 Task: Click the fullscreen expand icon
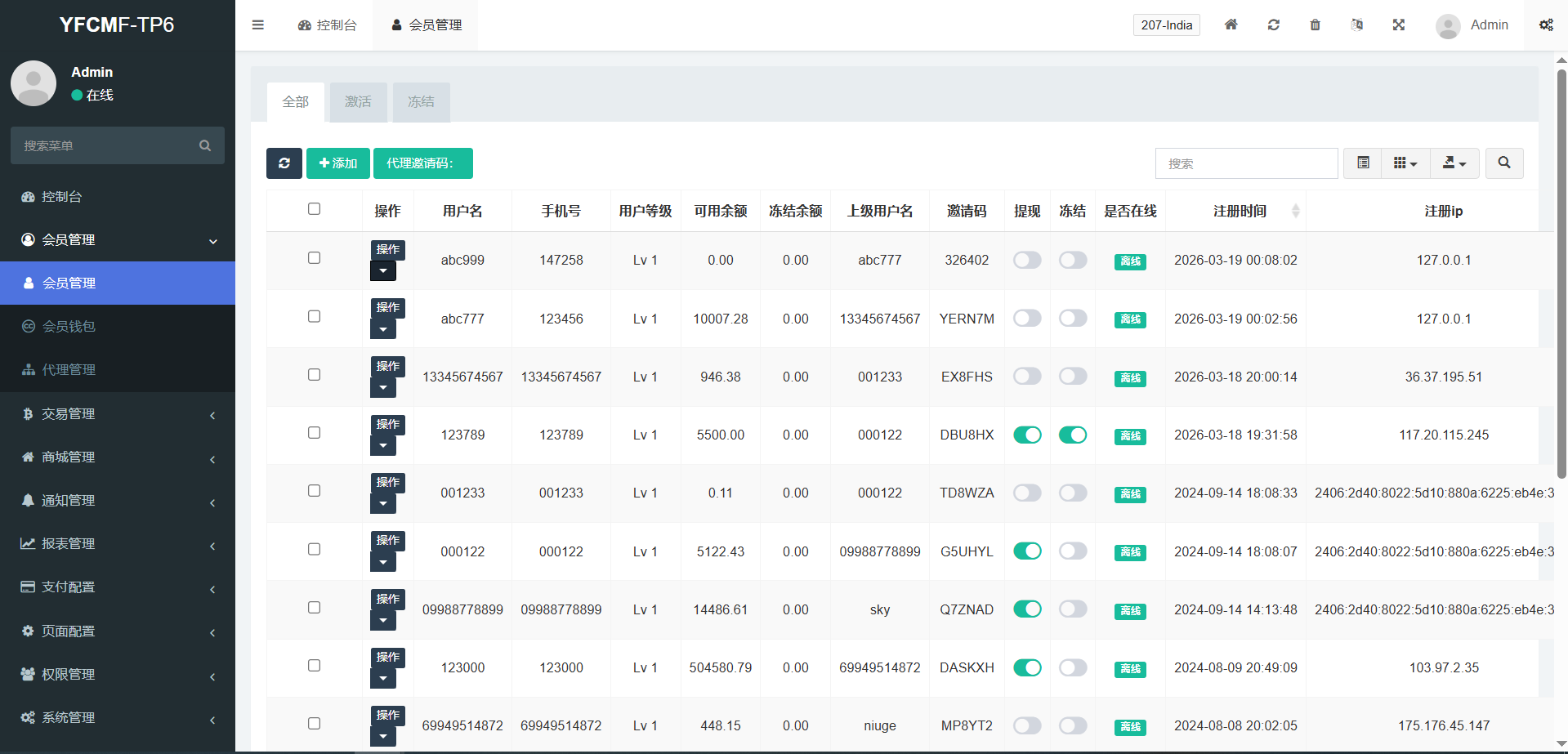tap(1398, 25)
